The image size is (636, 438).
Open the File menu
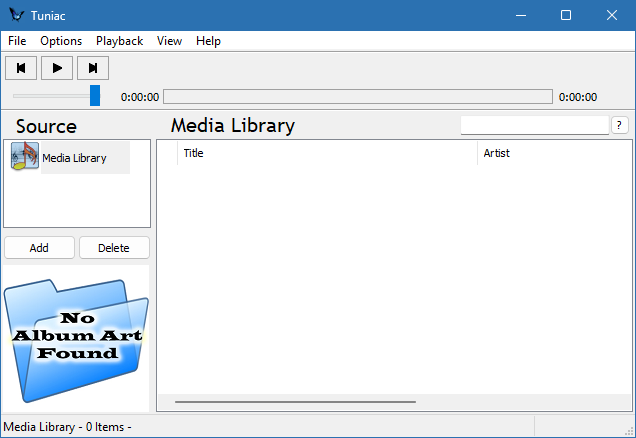pyautogui.click(x=17, y=41)
